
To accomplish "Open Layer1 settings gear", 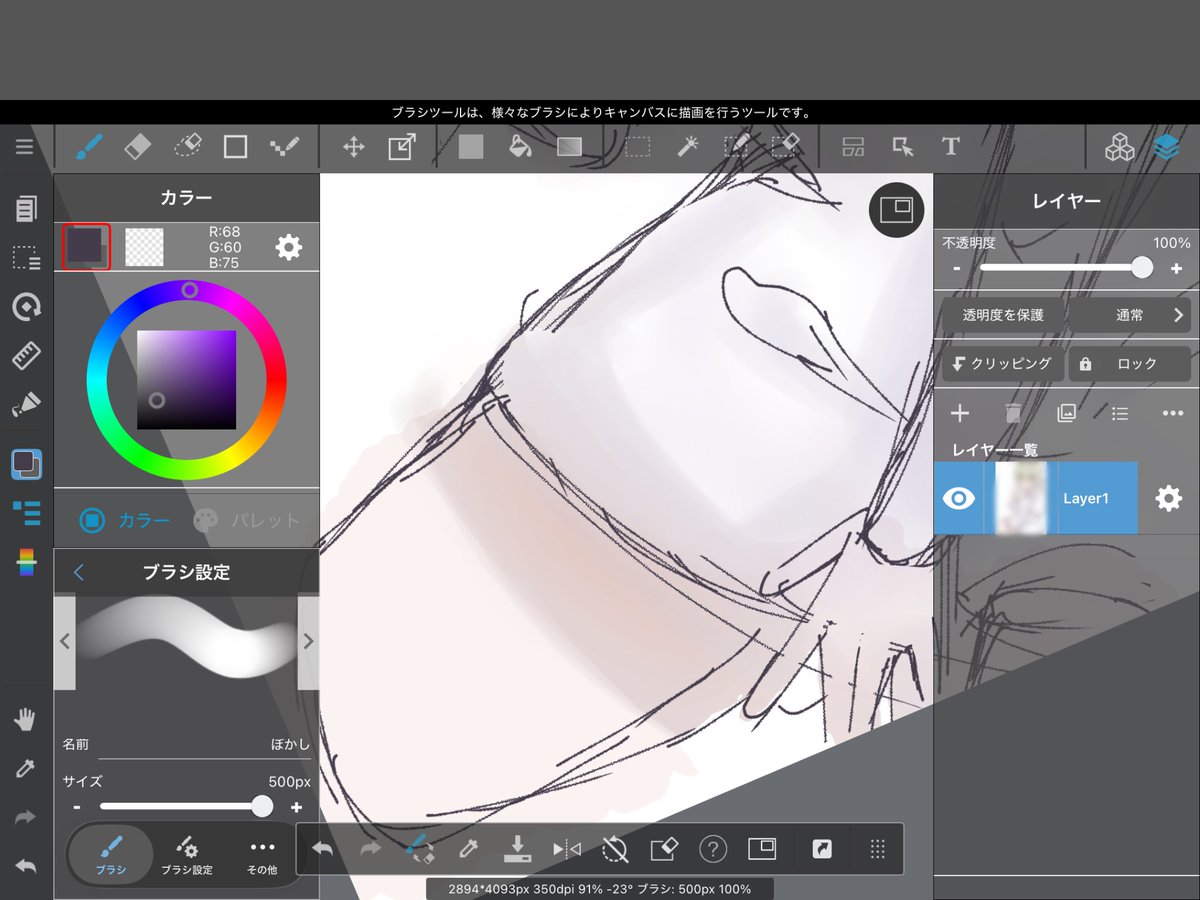I will tap(1168, 498).
